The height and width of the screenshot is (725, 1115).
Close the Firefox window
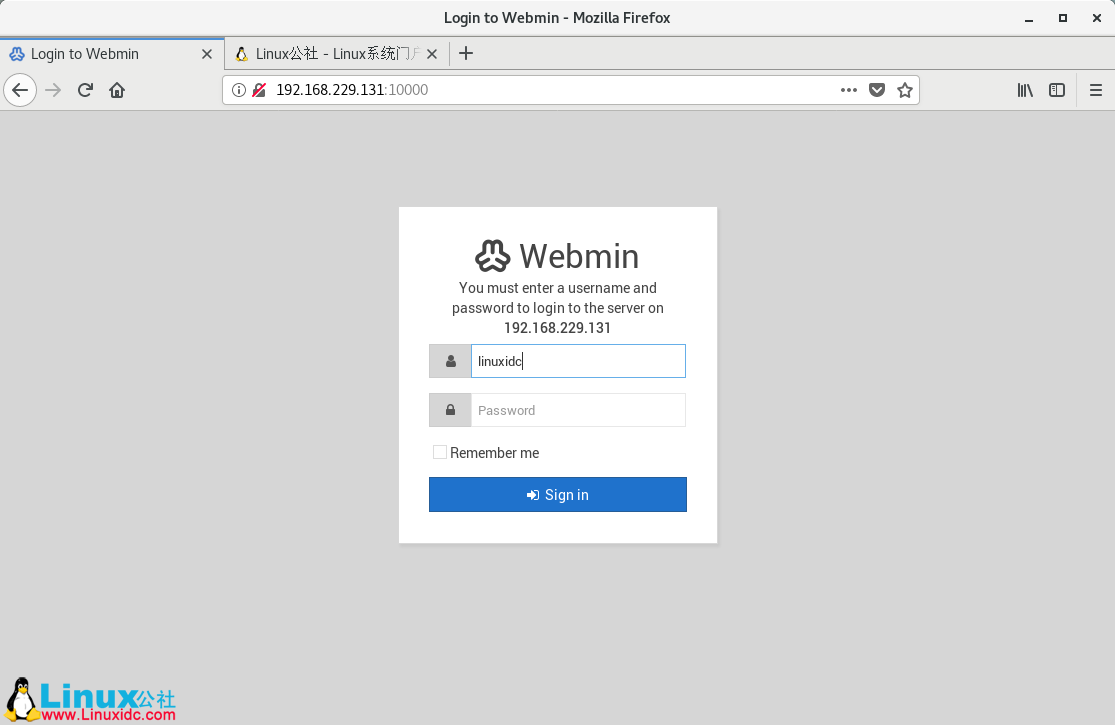[x=1097, y=18]
